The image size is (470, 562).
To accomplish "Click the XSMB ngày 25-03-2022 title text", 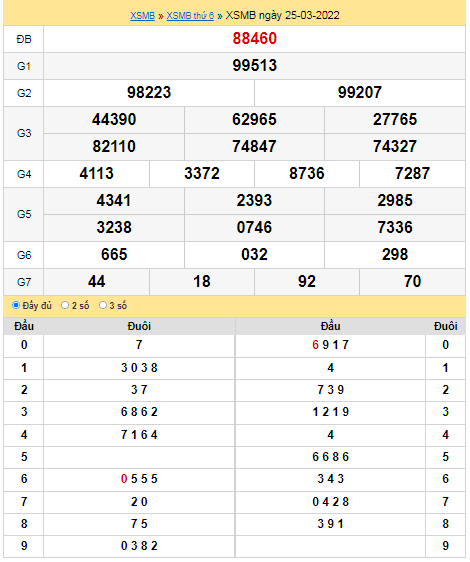I will pos(283,15).
